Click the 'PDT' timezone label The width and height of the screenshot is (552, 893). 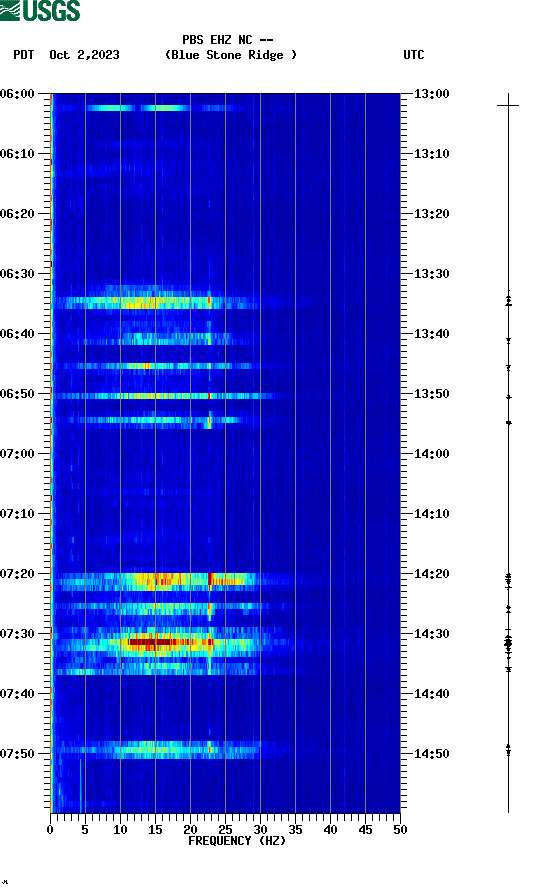(x=24, y=55)
